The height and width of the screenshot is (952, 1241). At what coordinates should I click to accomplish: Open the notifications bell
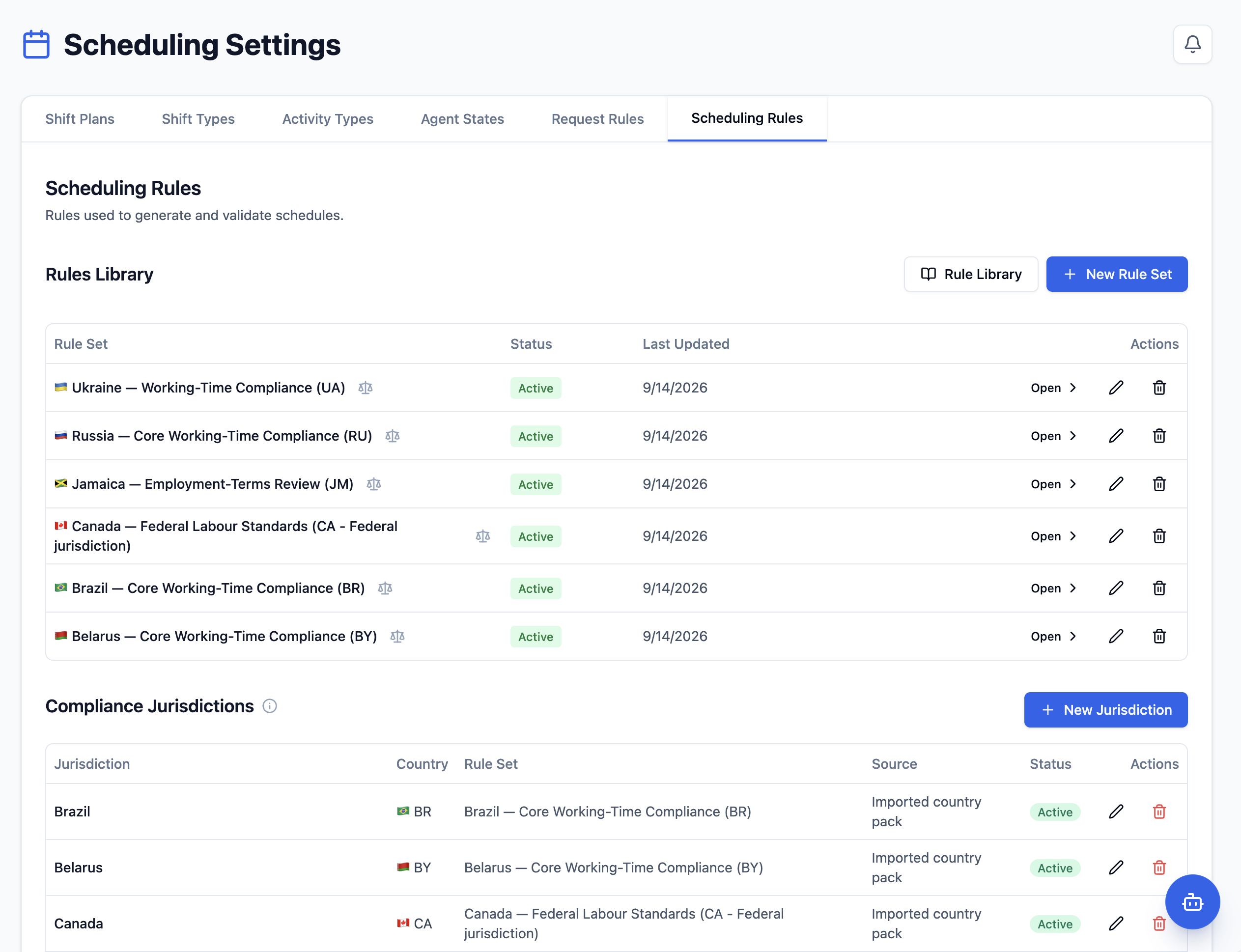point(1192,44)
